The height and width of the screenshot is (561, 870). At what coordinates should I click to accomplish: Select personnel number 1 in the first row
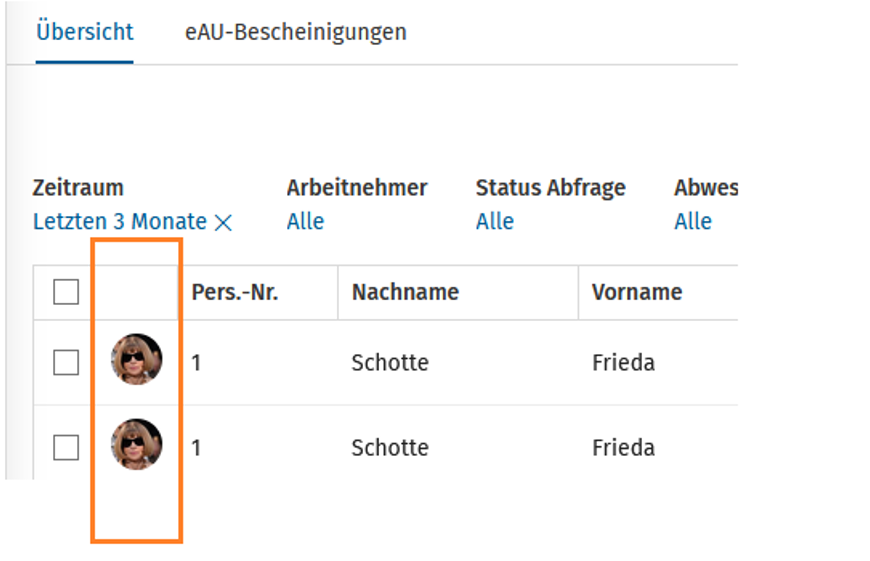tap(196, 363)
